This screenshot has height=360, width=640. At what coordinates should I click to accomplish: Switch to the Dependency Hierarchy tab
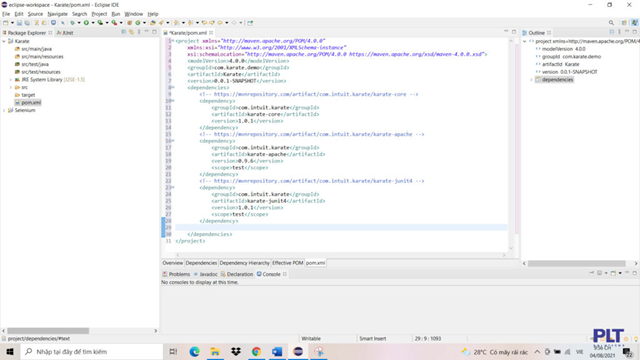tap(244, 263)
